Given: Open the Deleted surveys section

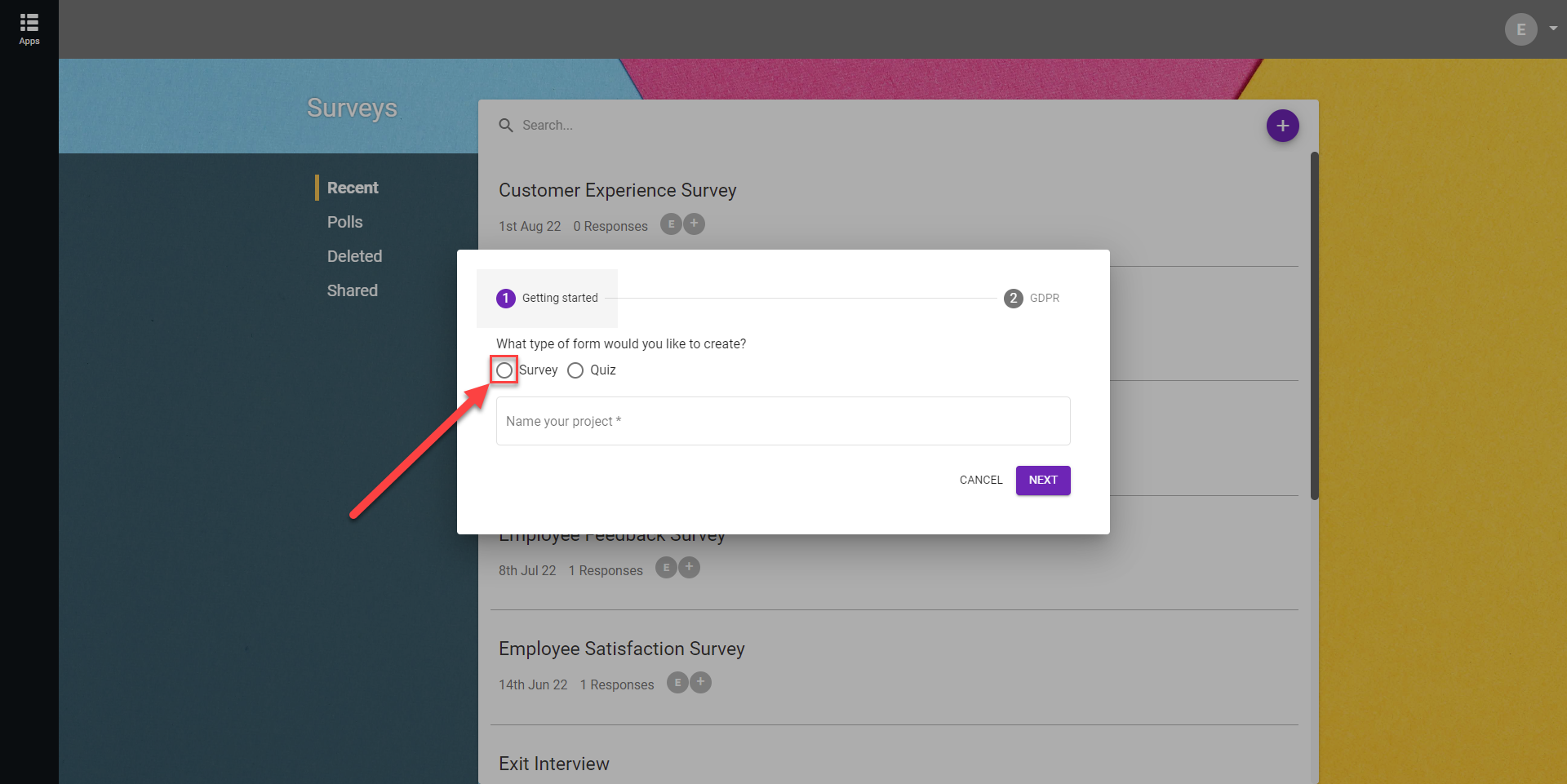Looking at the screenshot, I should click(354, 255).
